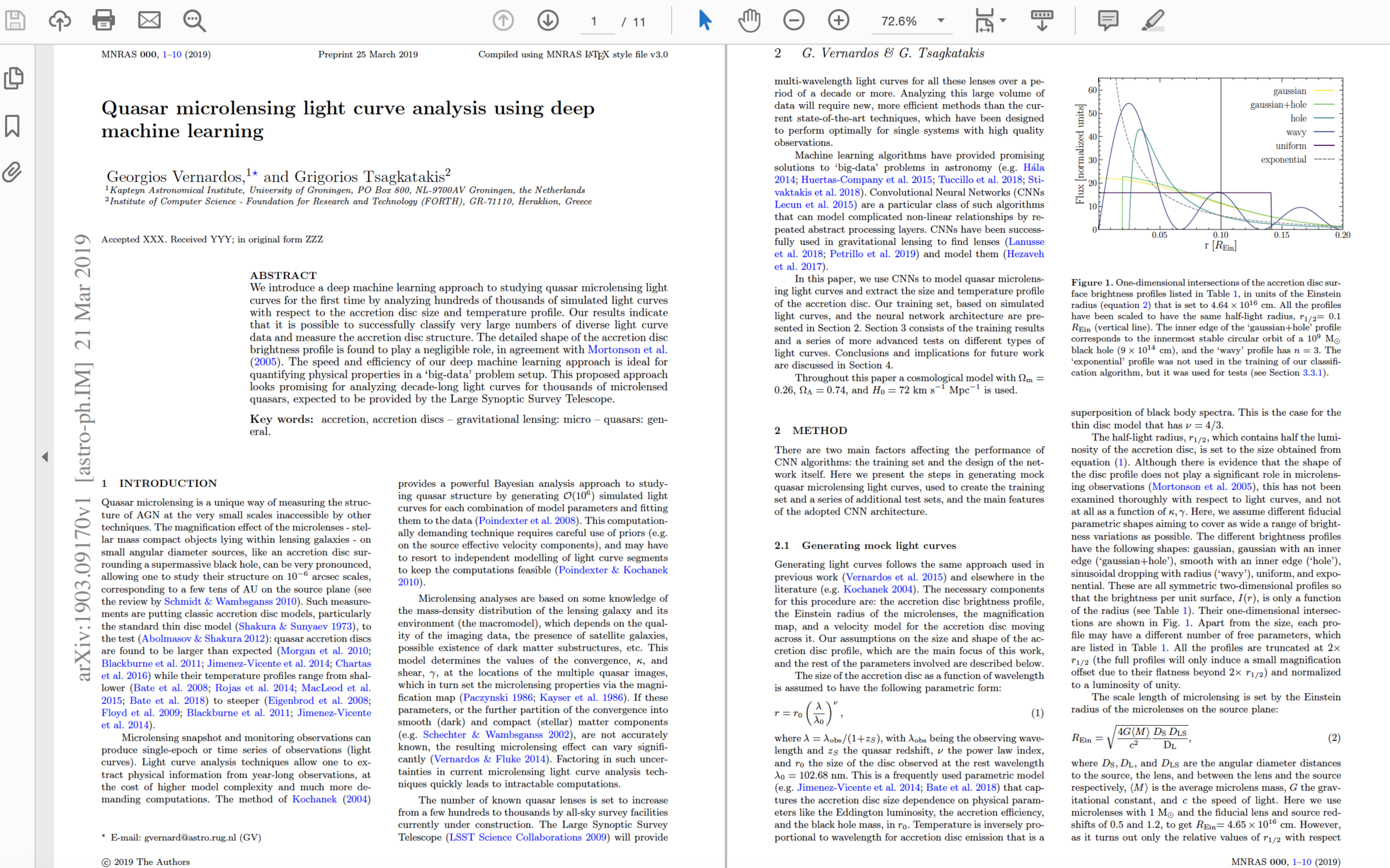The image size is (1390, 868).
Task: Click the email envelope icon
Action: click(149, 21)
